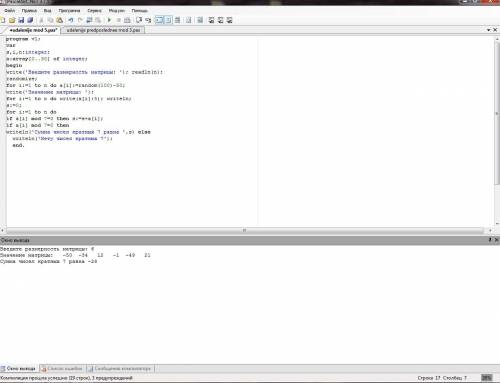
Task: Click the editor scroll-down arrow
Action: click(497, 224)
